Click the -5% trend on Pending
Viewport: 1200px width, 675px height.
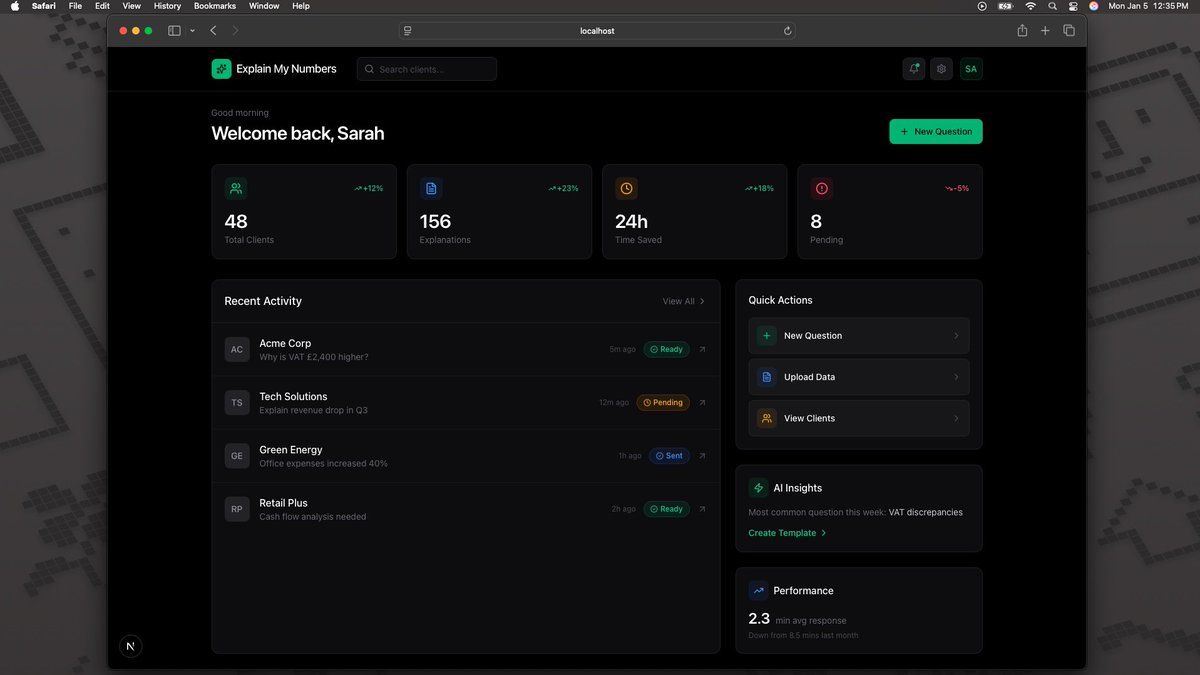[957, 188]
